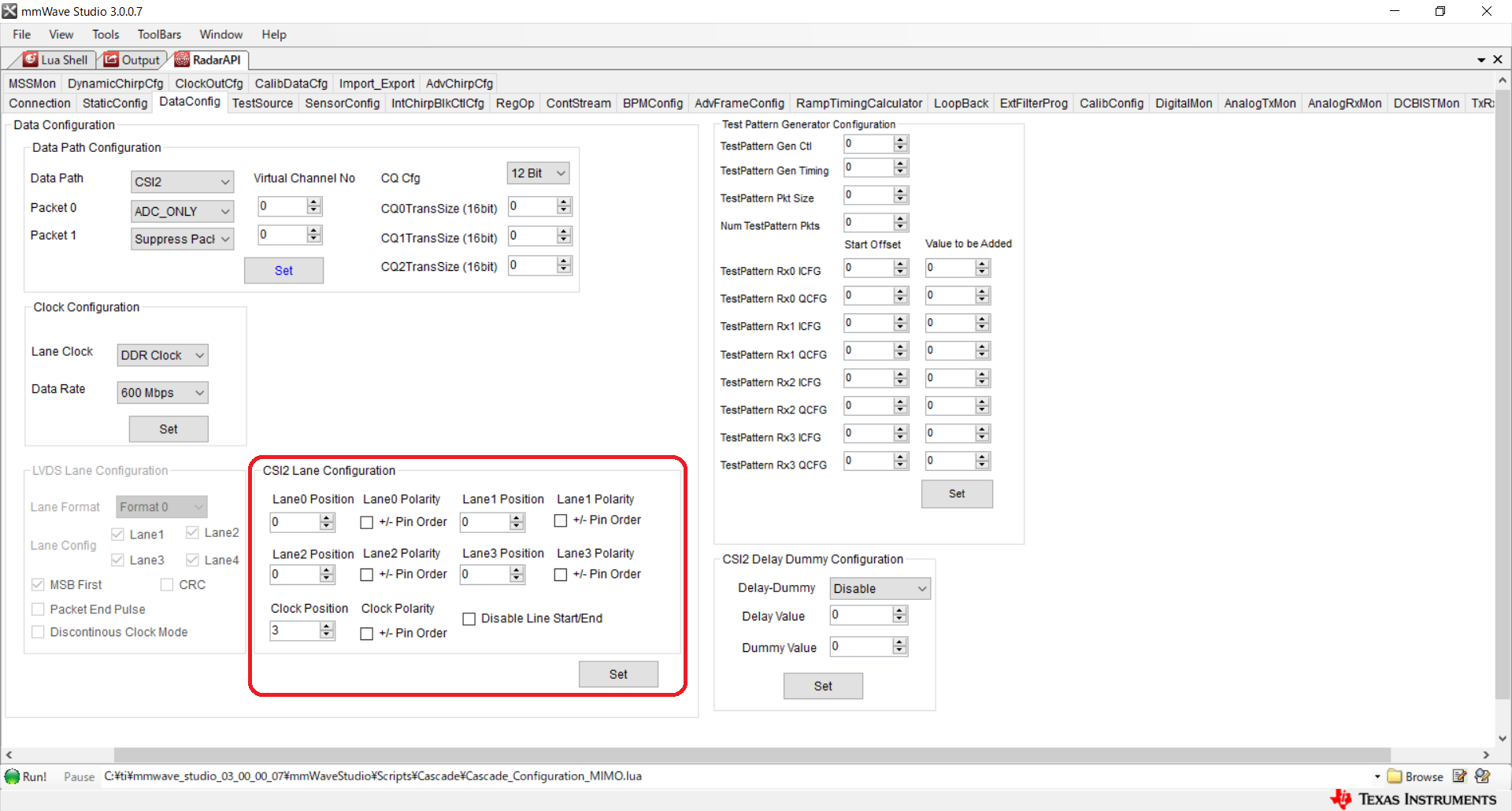Increment the Lane1 Position spinner up arrow
This screenshot has width=1512, height=811.
[517, 517]
